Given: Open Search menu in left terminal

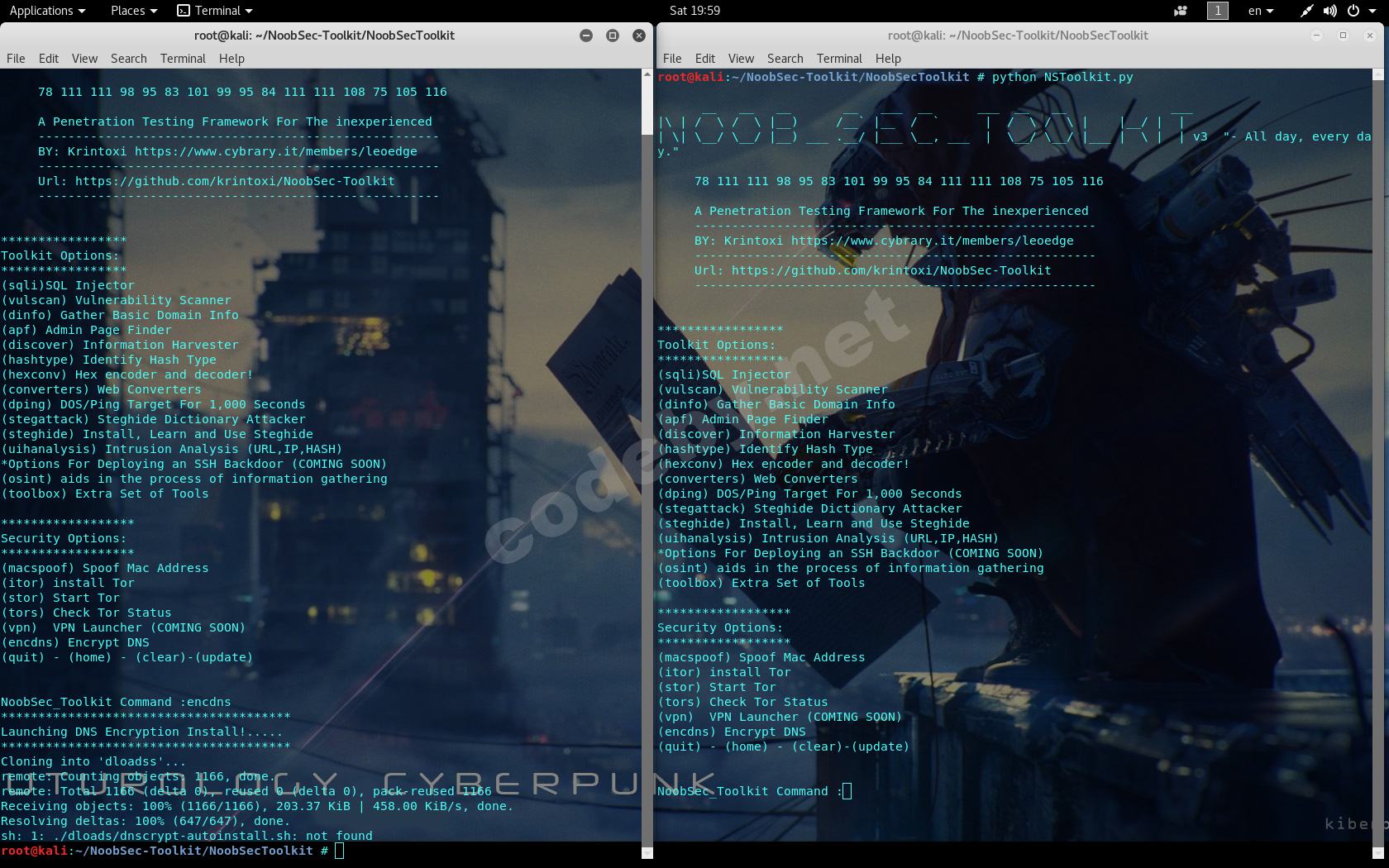Looking at the screenshot, I should pyautogui.click(x=129, y=59).
